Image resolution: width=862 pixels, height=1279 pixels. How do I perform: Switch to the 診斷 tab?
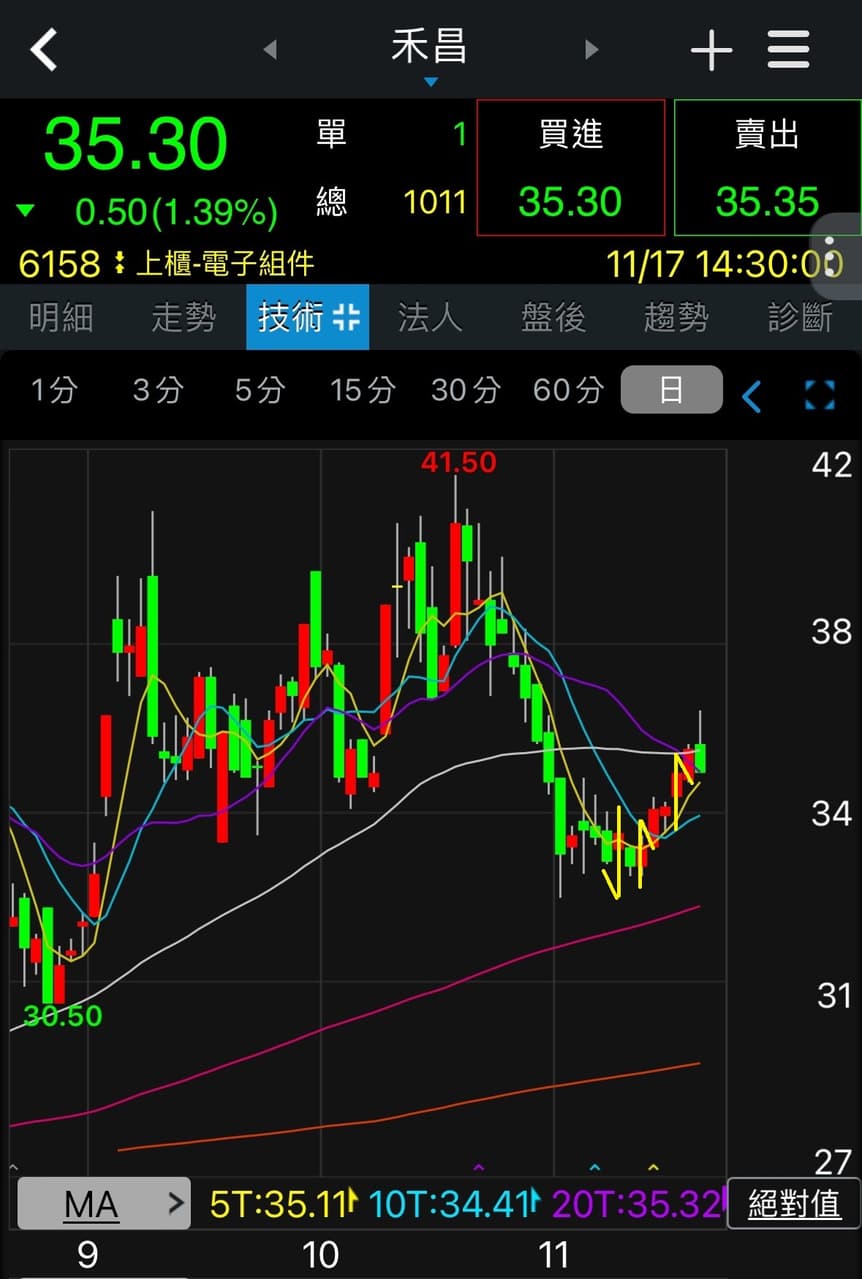point(800,317)
